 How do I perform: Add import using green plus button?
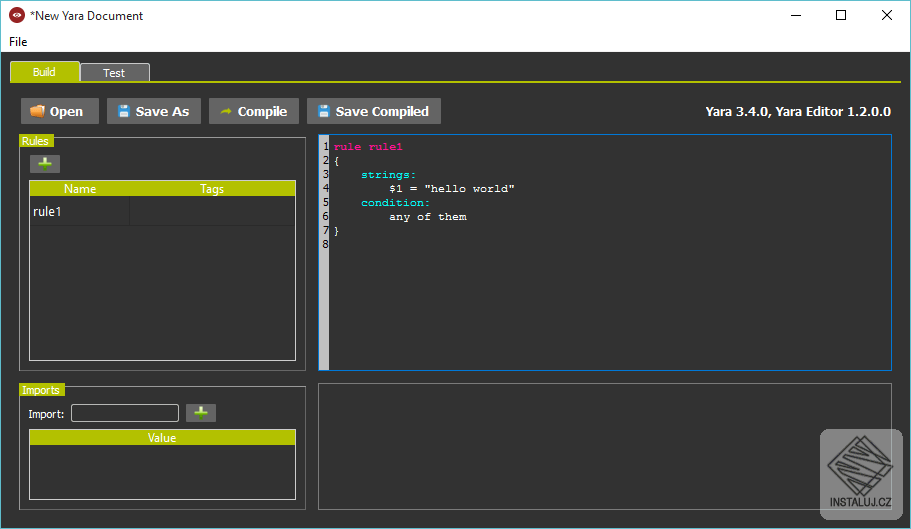201,413
